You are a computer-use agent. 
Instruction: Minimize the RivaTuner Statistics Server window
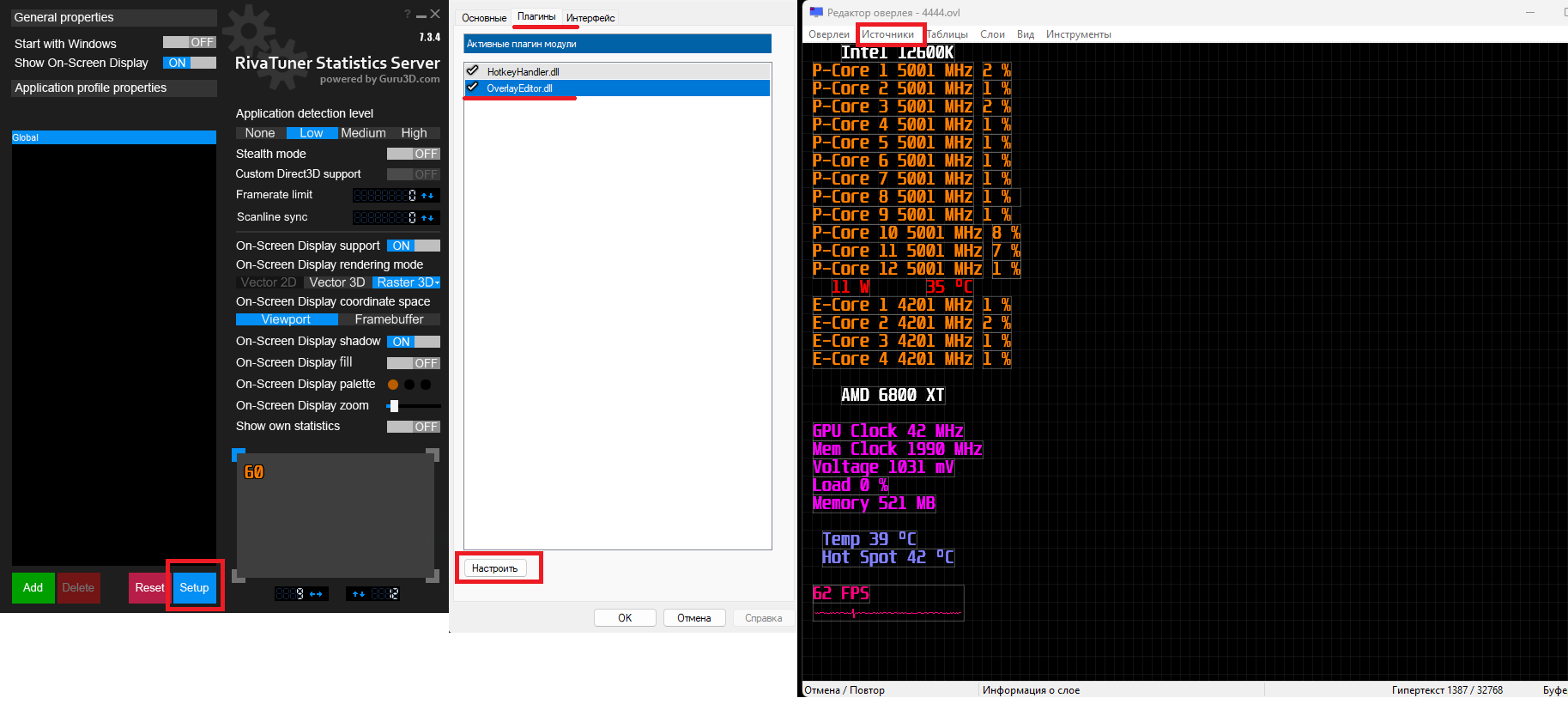pos(421,15)
